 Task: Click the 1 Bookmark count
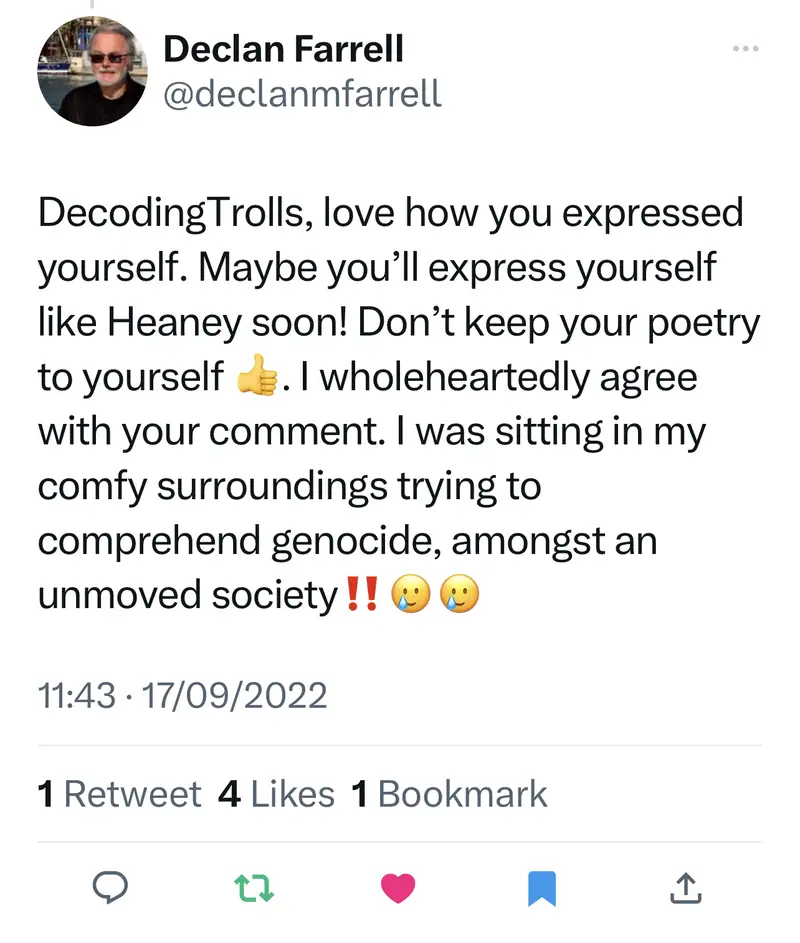(449, 794)
